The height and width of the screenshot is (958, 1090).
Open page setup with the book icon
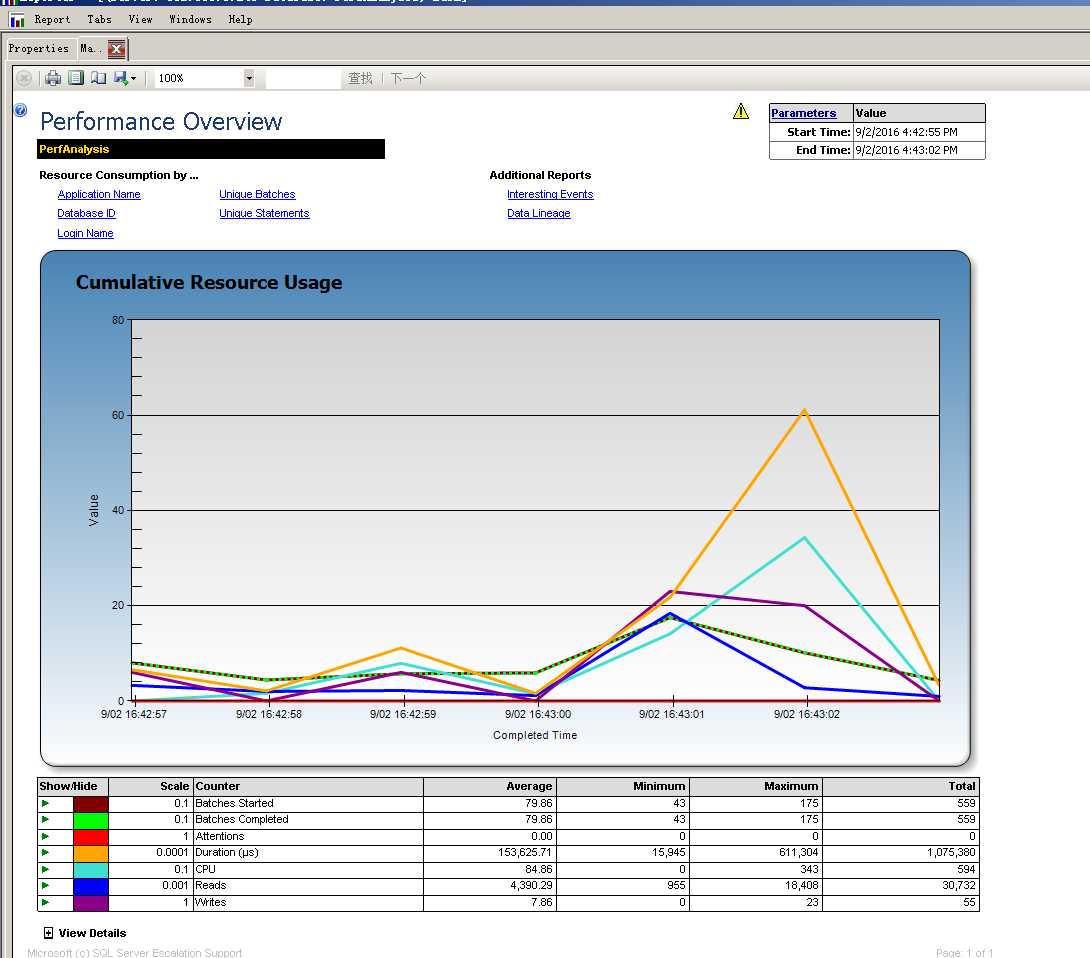pyautogui.click(x=99, y=78)
